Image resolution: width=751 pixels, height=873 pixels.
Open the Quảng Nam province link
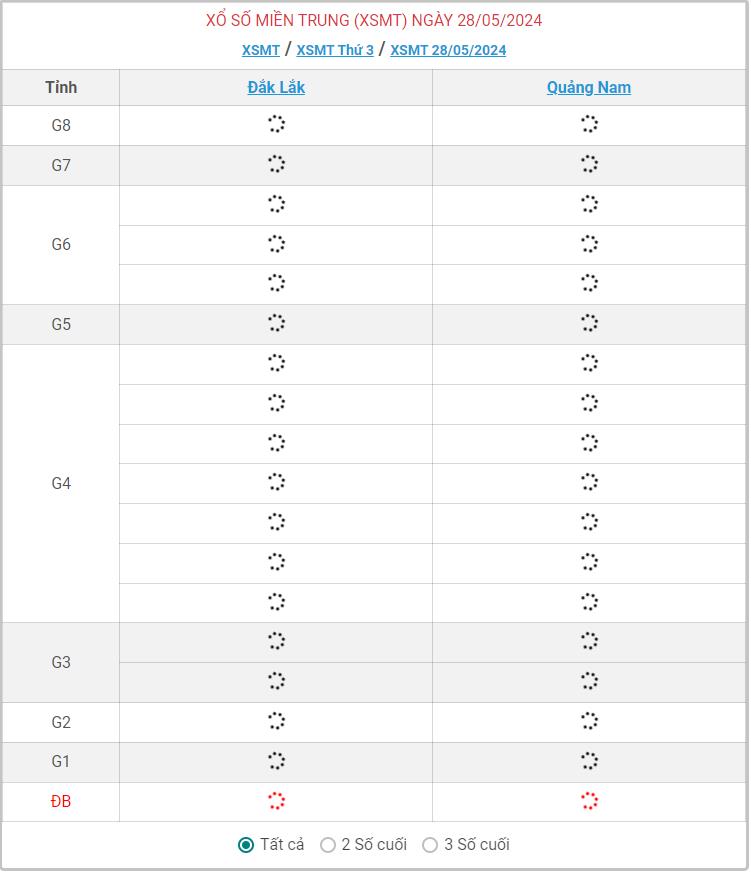click(589, 87)
